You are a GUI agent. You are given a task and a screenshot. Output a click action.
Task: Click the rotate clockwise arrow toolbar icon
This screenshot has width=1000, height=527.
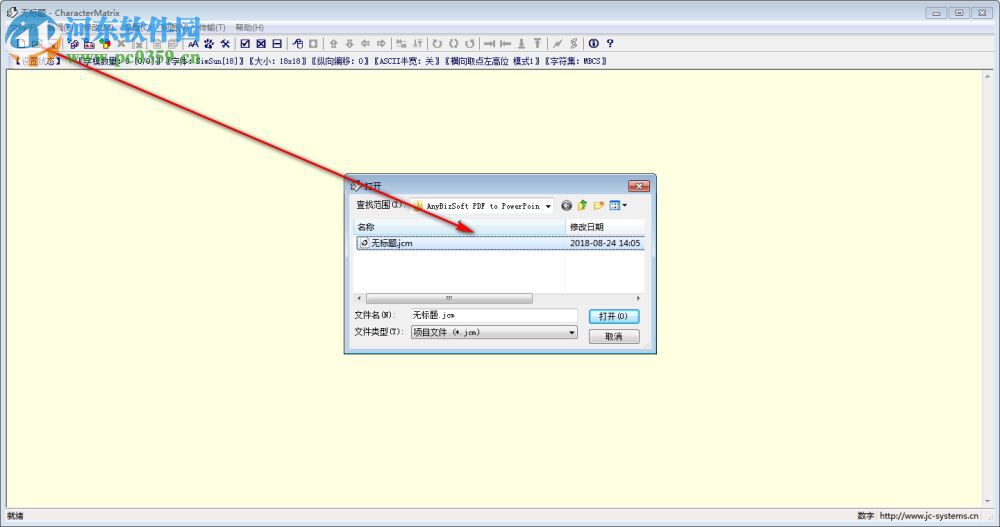click(x=437, y=43)
